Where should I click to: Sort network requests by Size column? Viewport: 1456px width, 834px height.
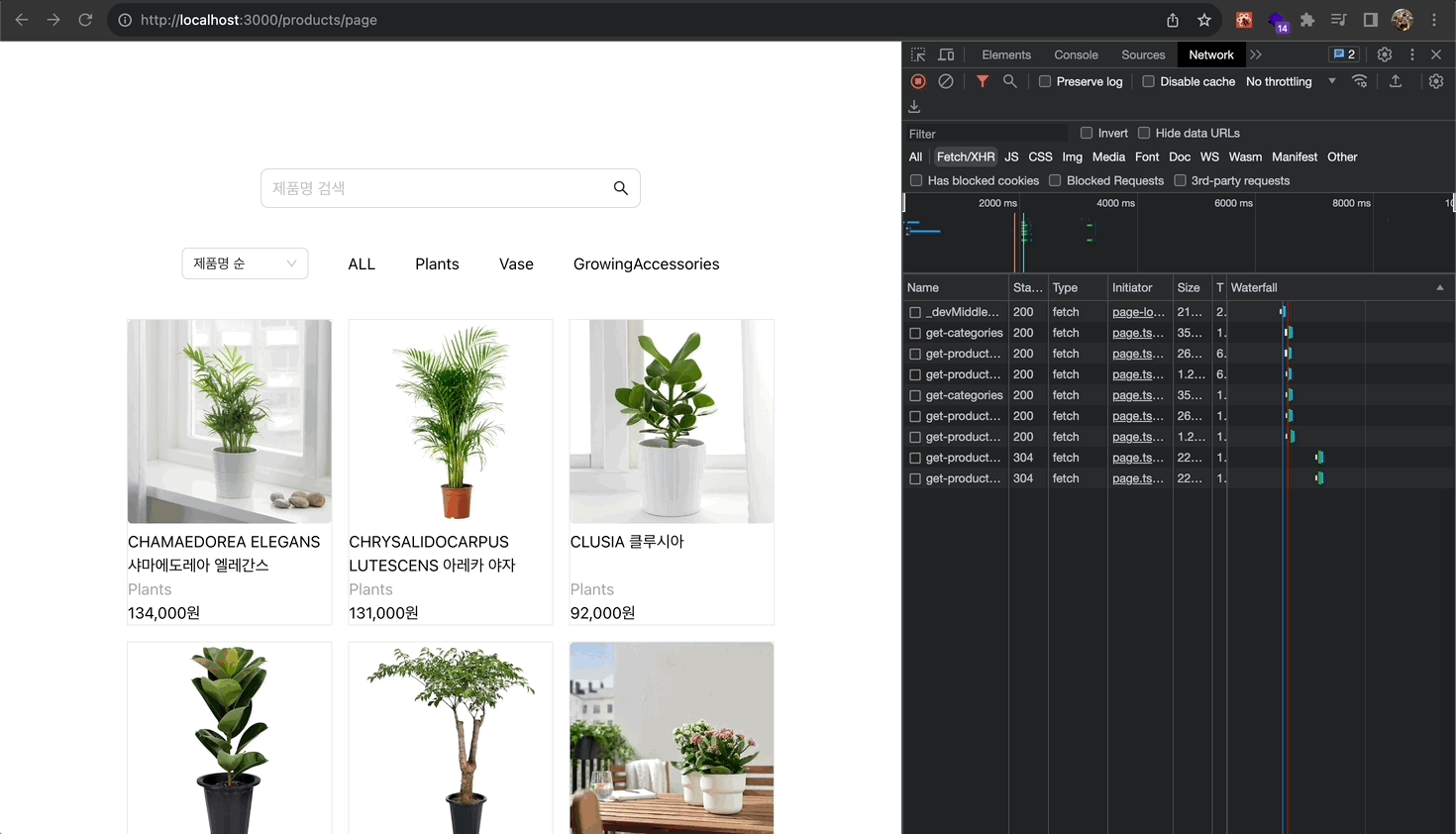click(1191, 287)
